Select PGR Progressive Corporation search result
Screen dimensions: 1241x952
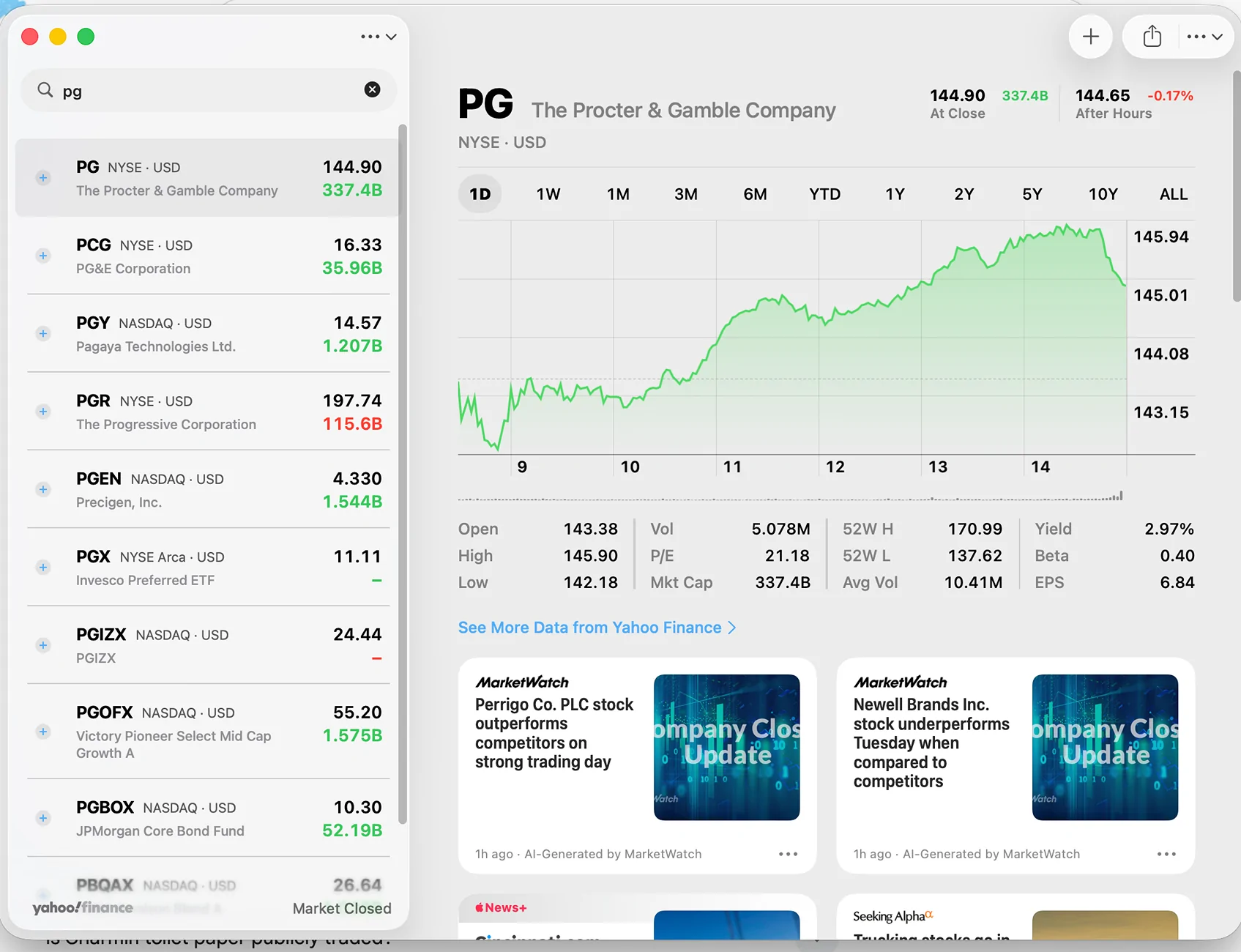pyautogui.click(x=206, y=412)
